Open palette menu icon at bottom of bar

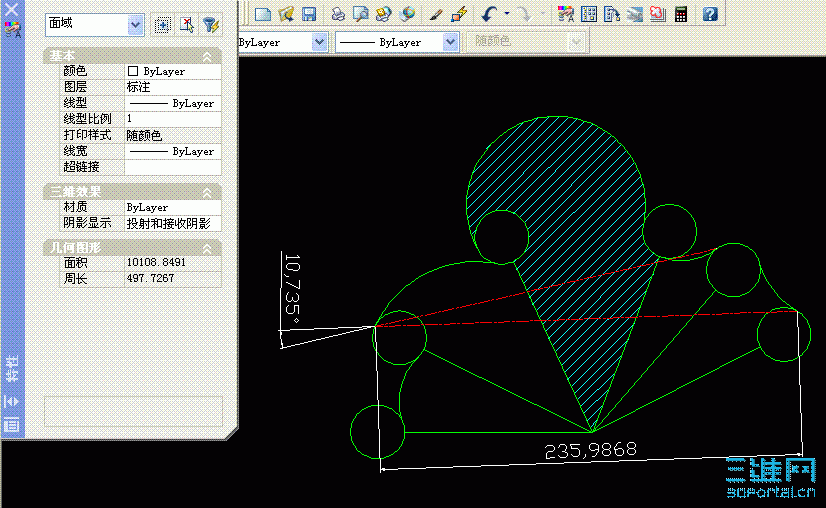pos(12,424)
